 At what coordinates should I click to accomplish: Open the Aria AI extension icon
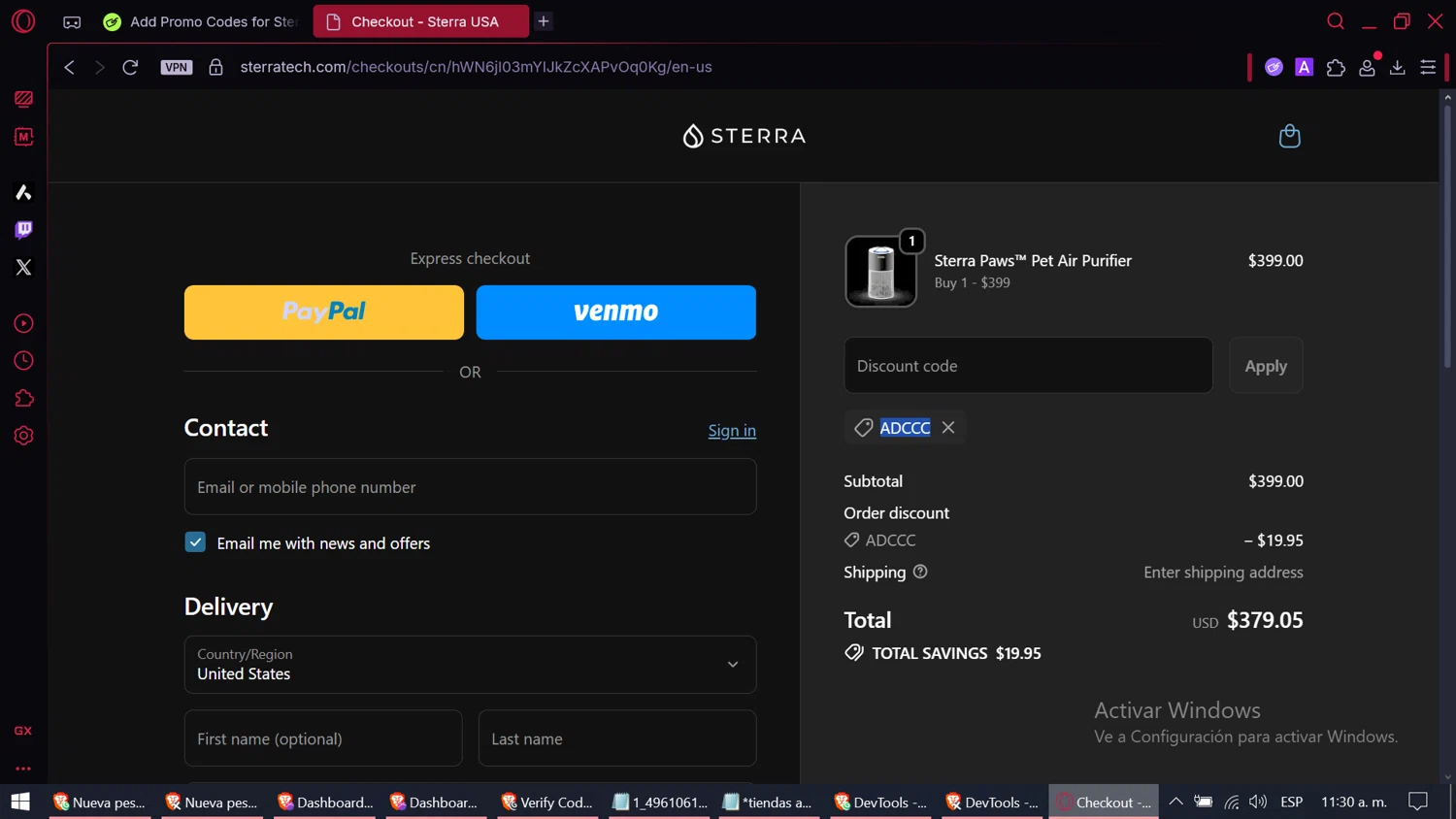tap(1274, 67)
